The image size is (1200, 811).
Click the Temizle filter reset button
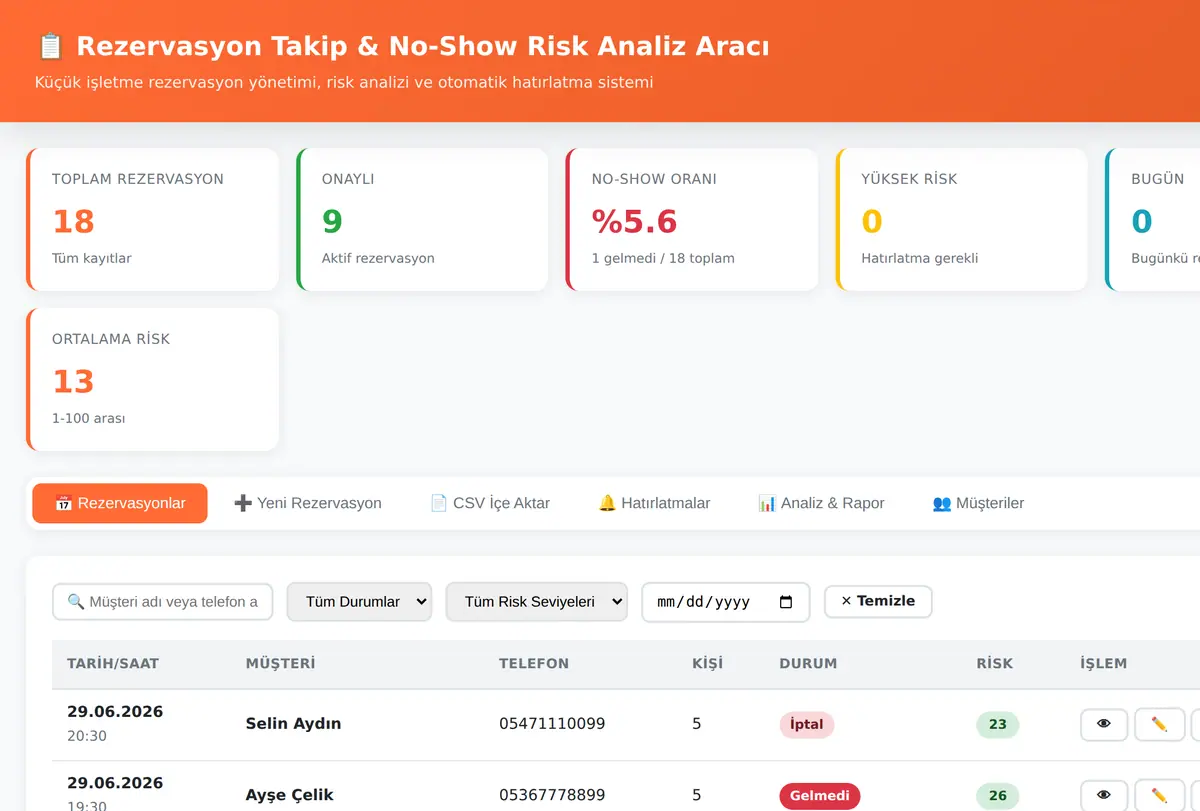point(878,601)
